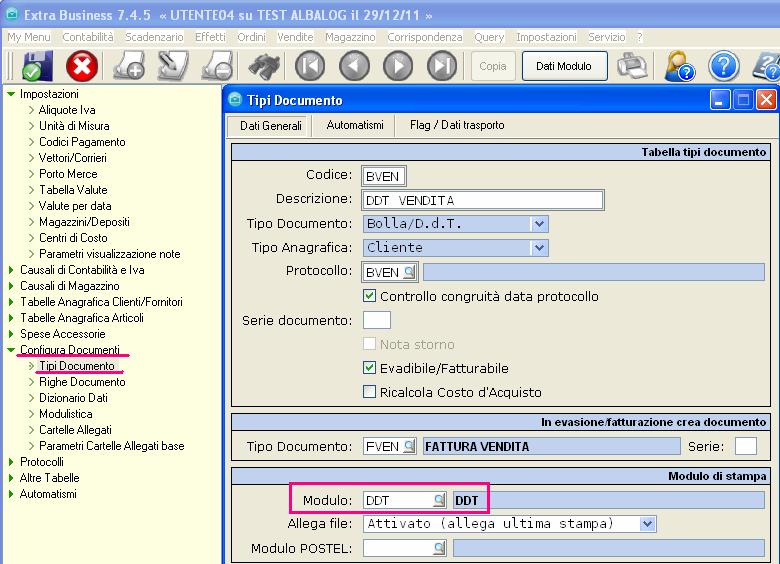The width and height of the screenshot is (780, 564).
Task: Open the Vendite menu
Action: (x=295, y=37)
